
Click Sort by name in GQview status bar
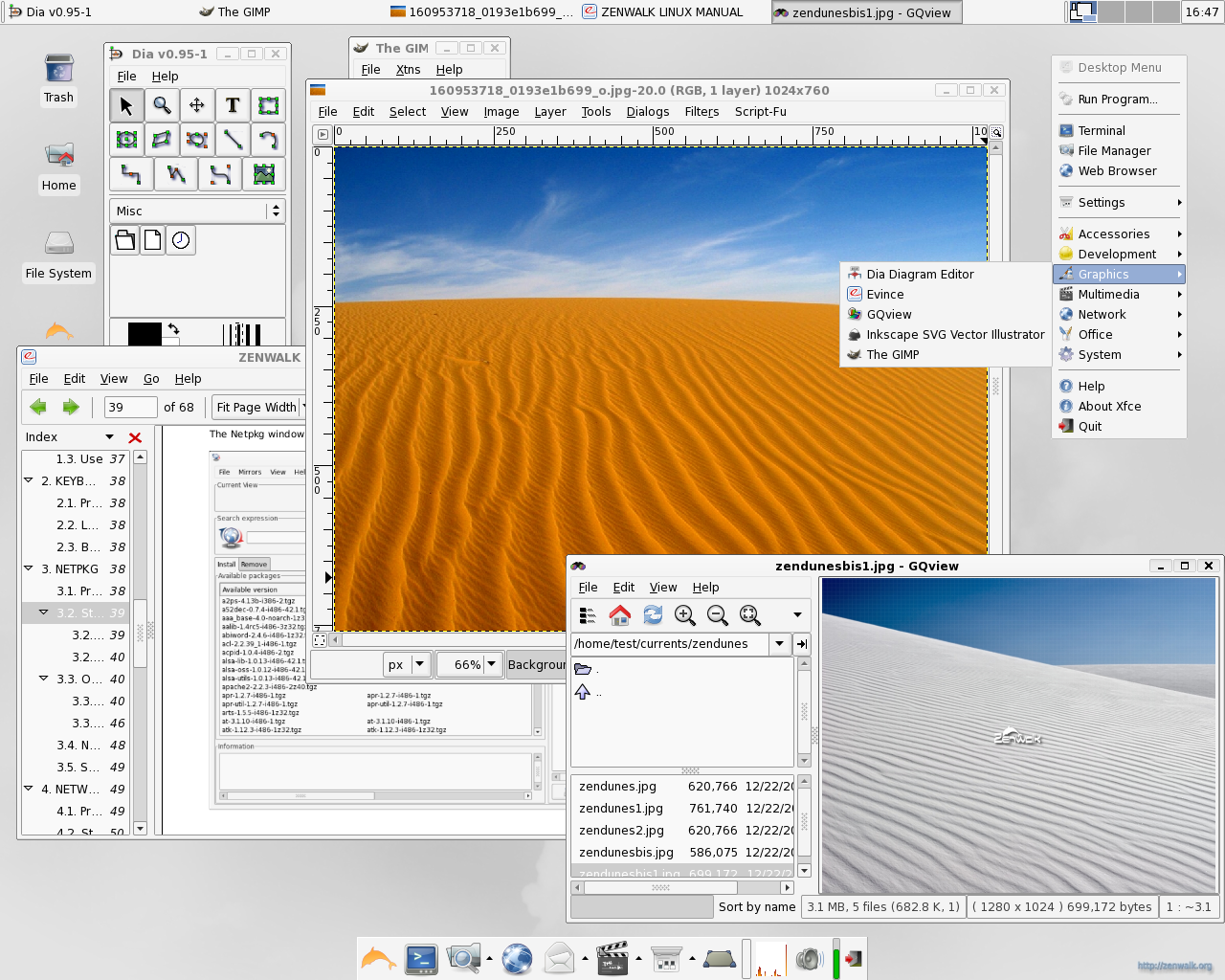757,907
